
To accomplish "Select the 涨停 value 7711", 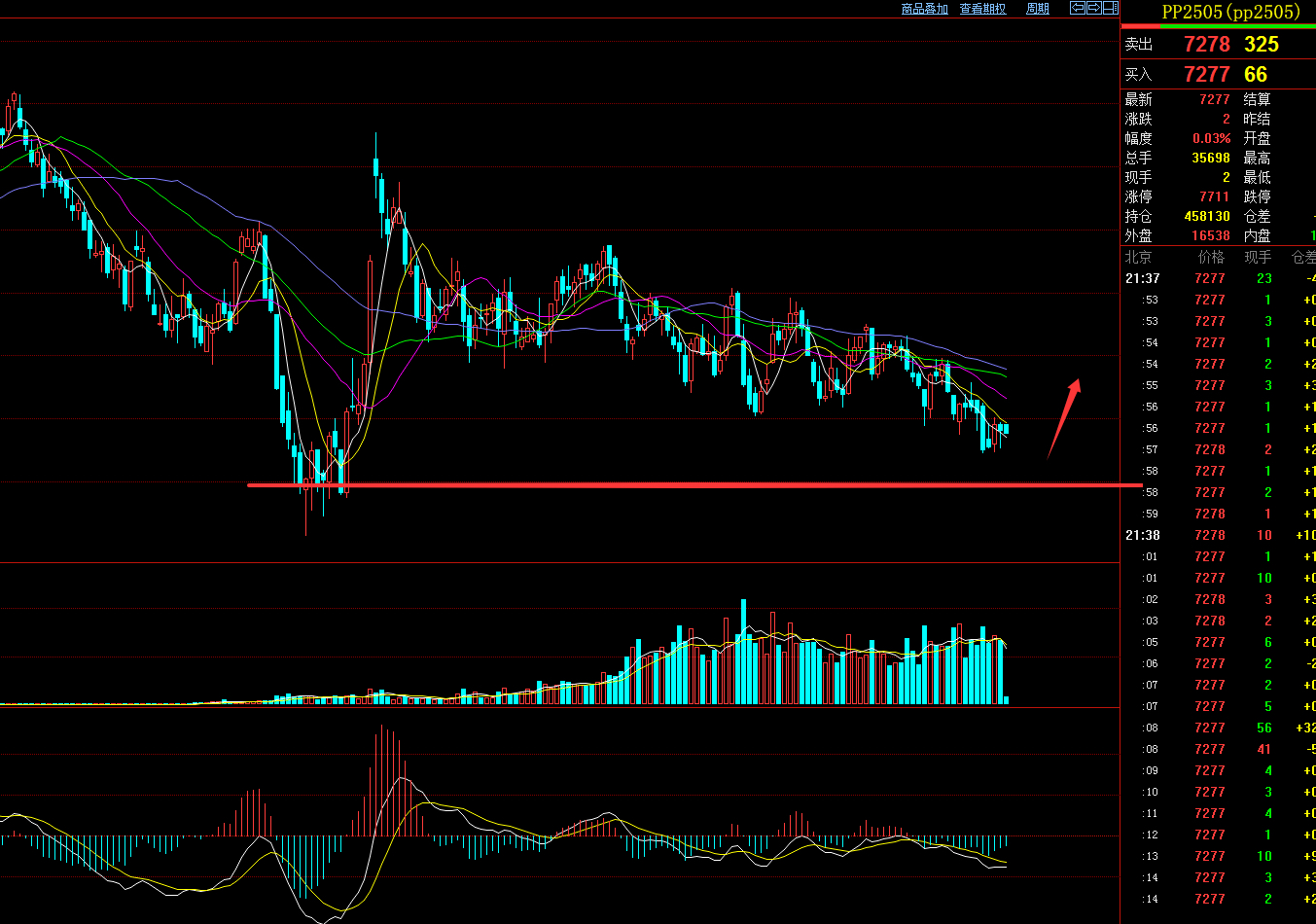I will click(1215, 196).
